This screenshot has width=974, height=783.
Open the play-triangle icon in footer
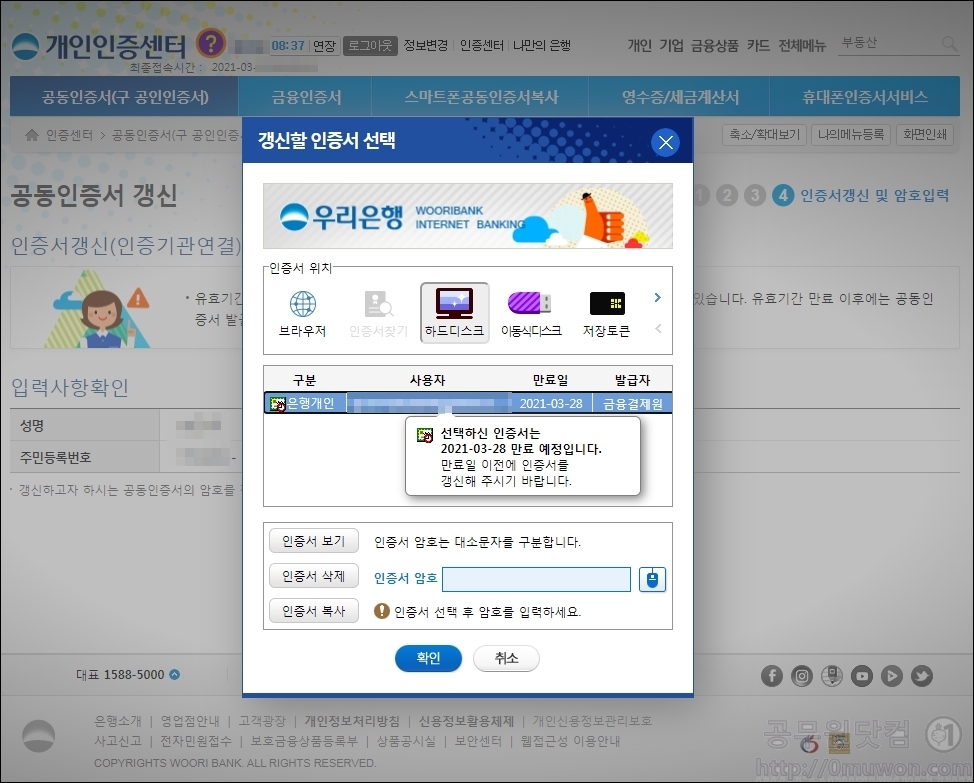(x=891, y=676)
